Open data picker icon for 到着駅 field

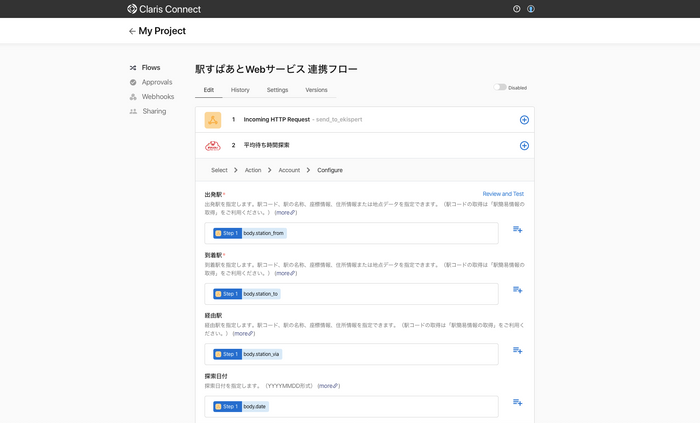tap(517, 290)
